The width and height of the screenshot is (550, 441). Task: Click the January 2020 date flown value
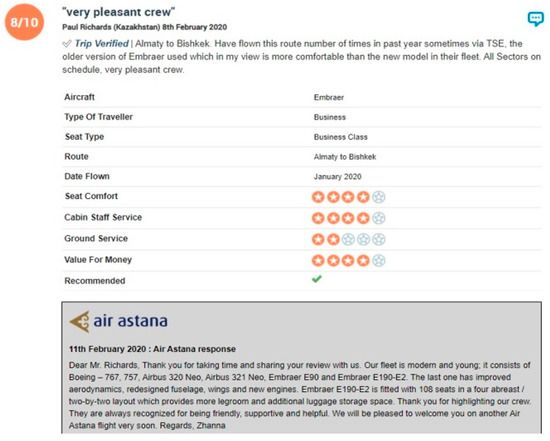[337, 176]
